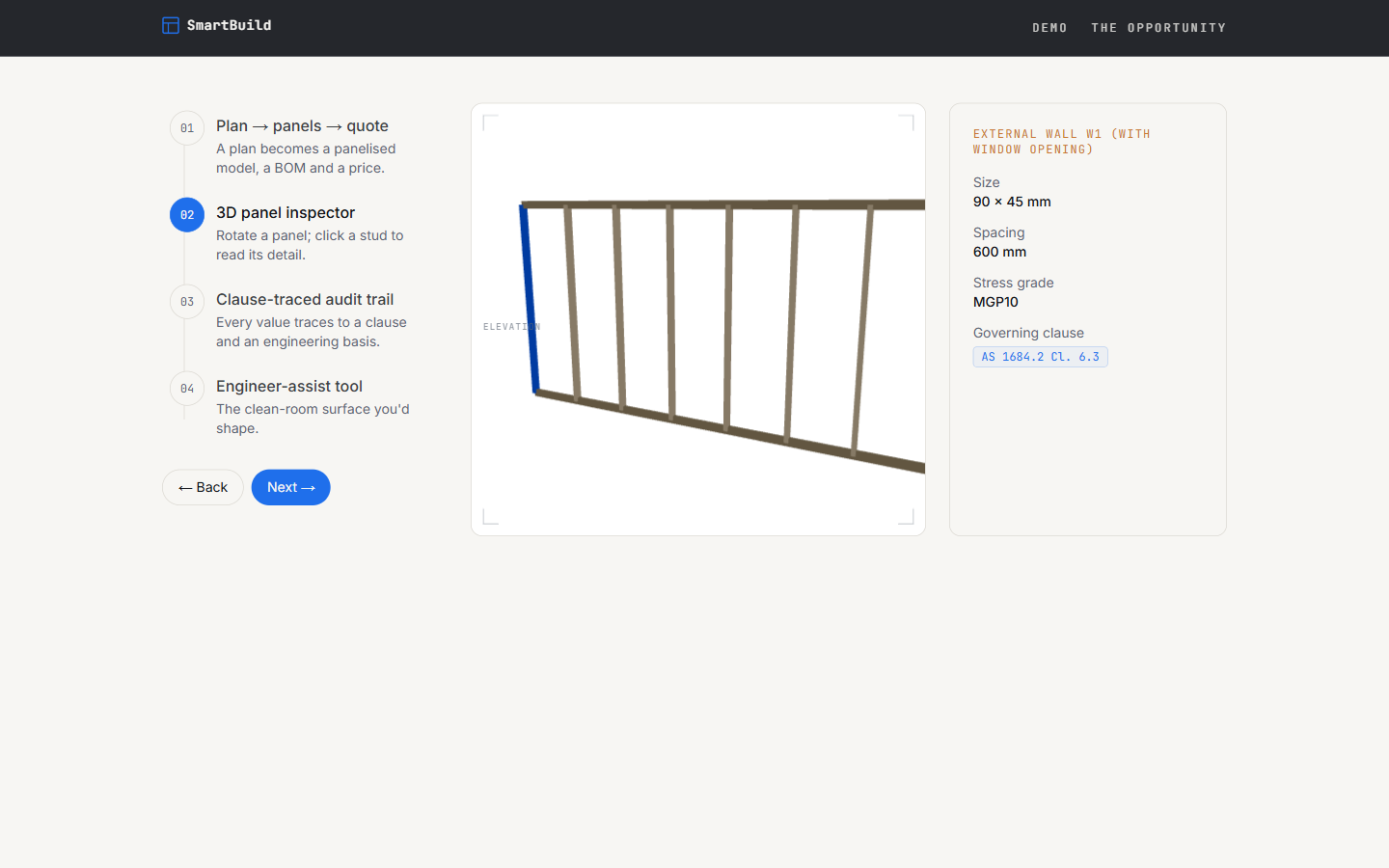This screenshot has width=1389, height=868.
Task: Click the SmartBuild logo icon
Action: point(171,25)
